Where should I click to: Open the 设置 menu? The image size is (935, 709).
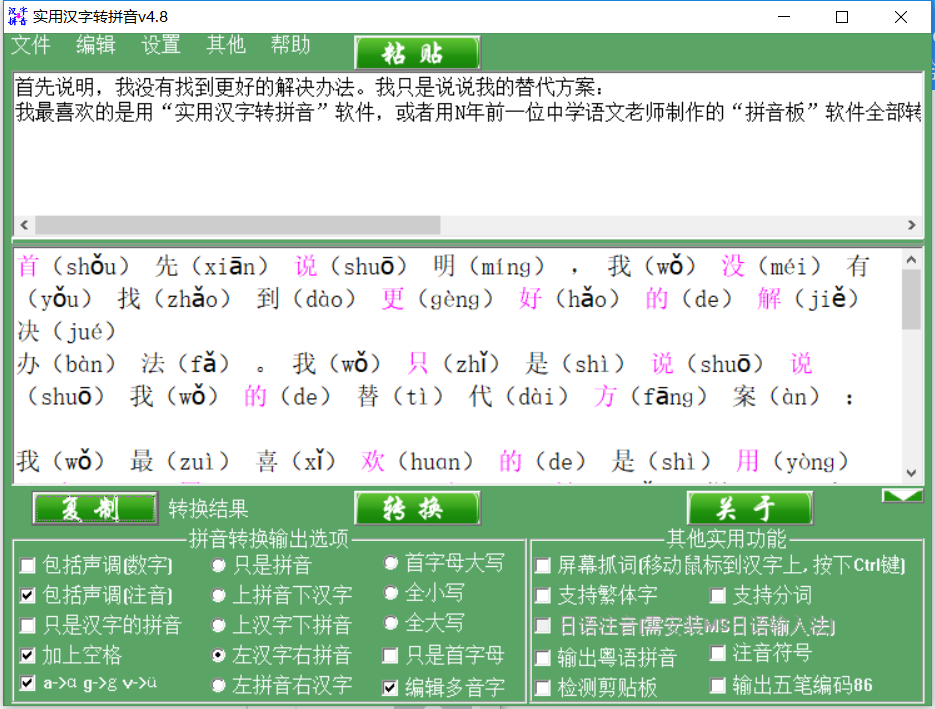160,45
